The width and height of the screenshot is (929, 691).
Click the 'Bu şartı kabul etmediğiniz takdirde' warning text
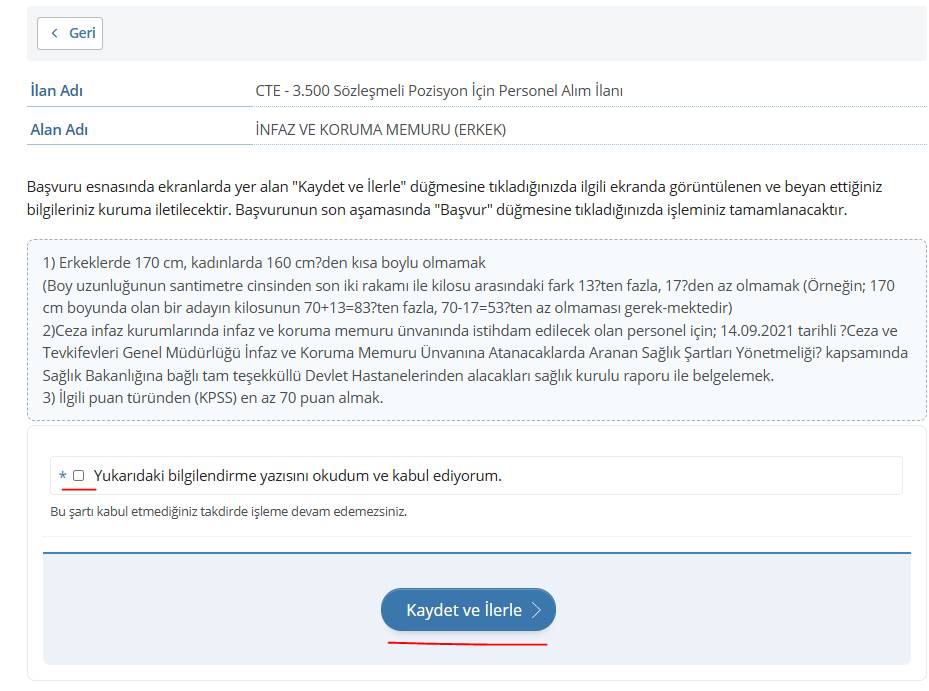pos(229,511)
